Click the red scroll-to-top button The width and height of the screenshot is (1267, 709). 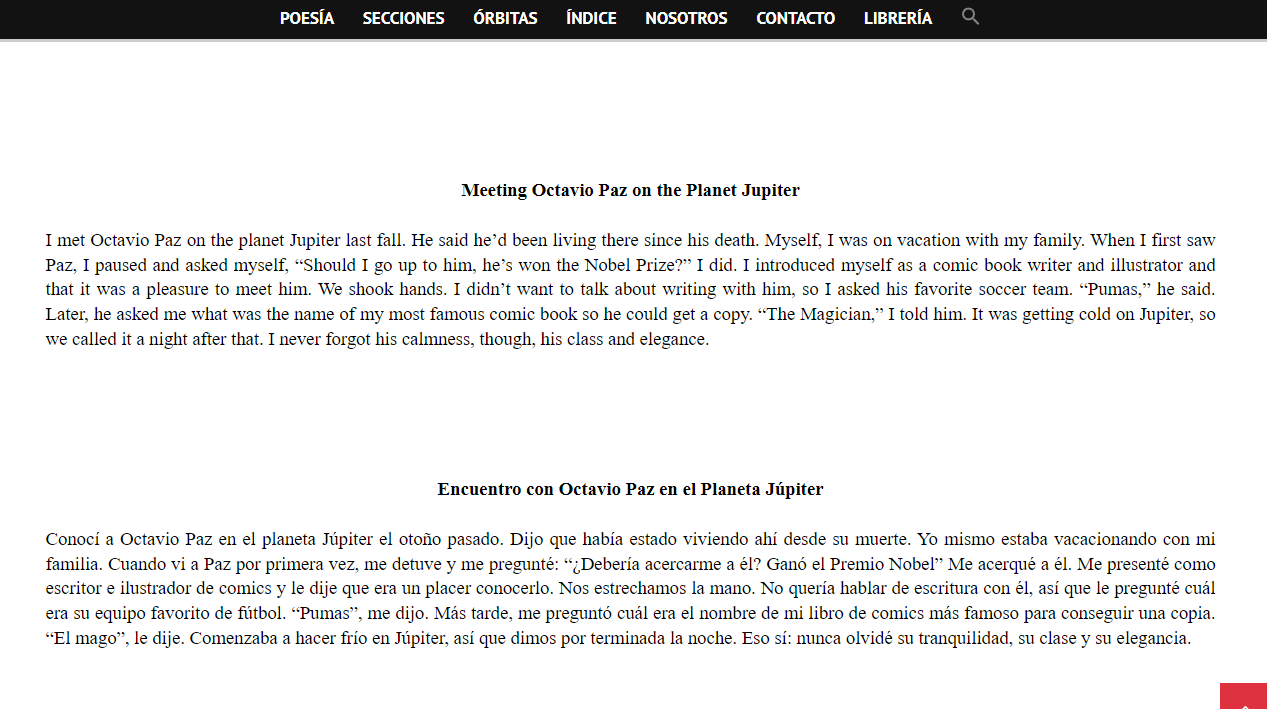pos(1243,696)
